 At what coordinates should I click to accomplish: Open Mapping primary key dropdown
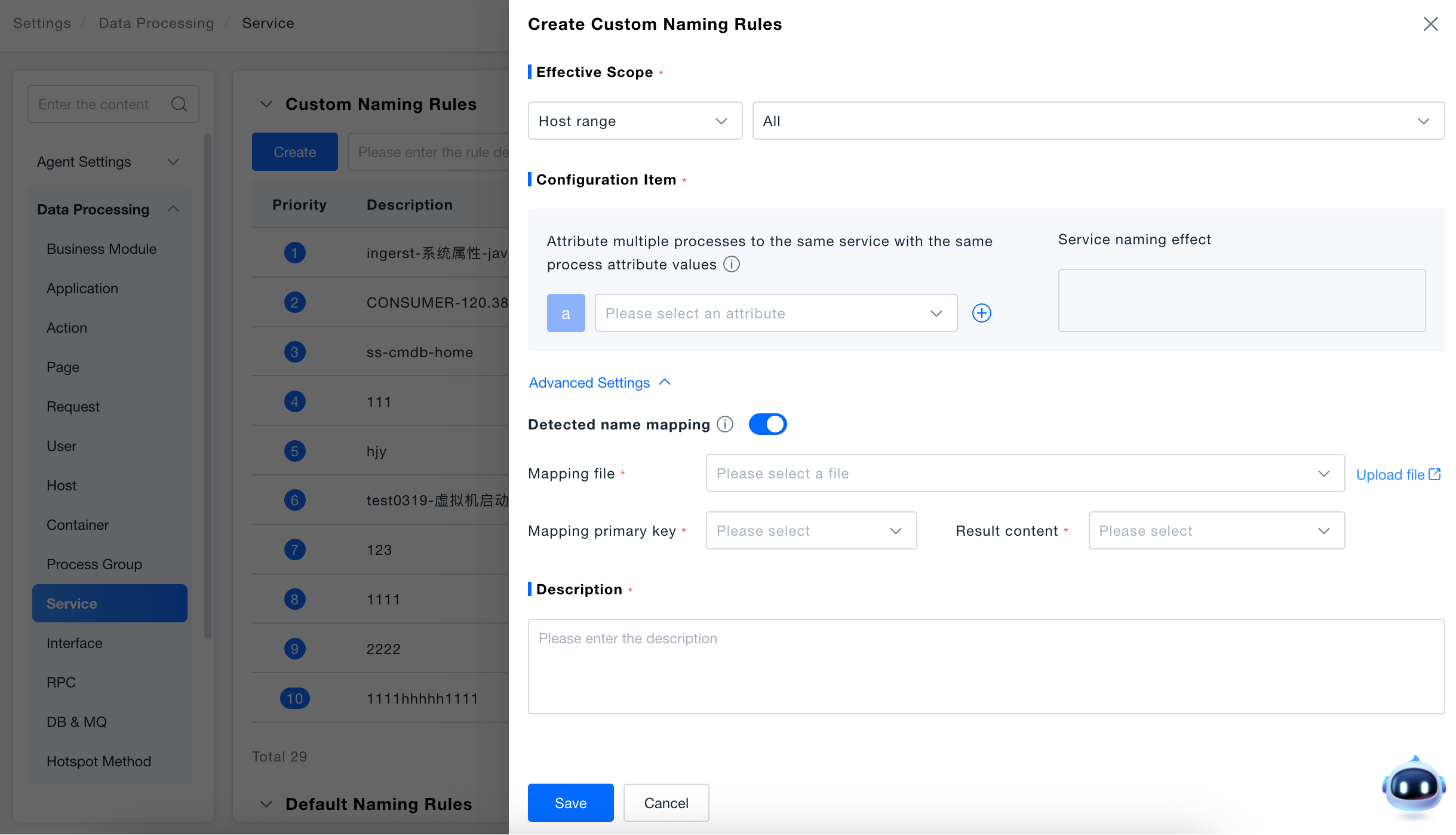[x=811, y=530]
